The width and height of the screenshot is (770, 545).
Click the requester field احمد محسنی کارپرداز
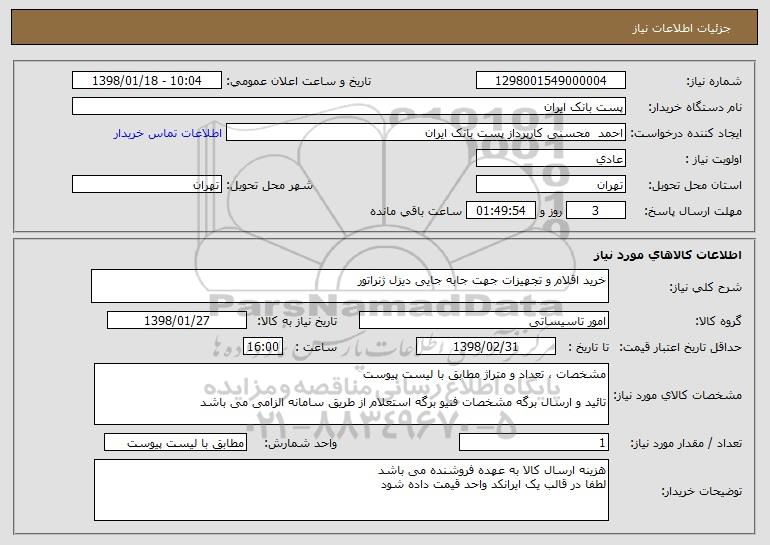coord(426,132)
